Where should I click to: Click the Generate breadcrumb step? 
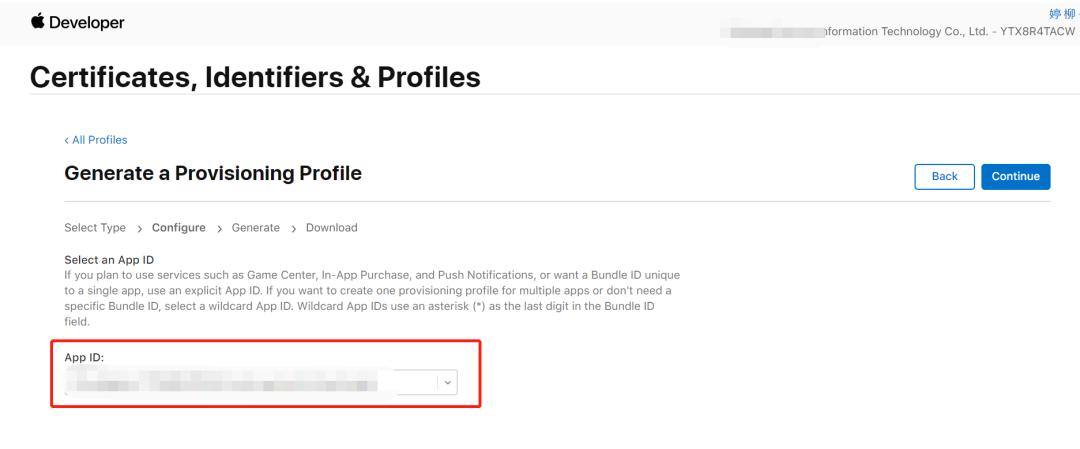click(x=255, y=228)
